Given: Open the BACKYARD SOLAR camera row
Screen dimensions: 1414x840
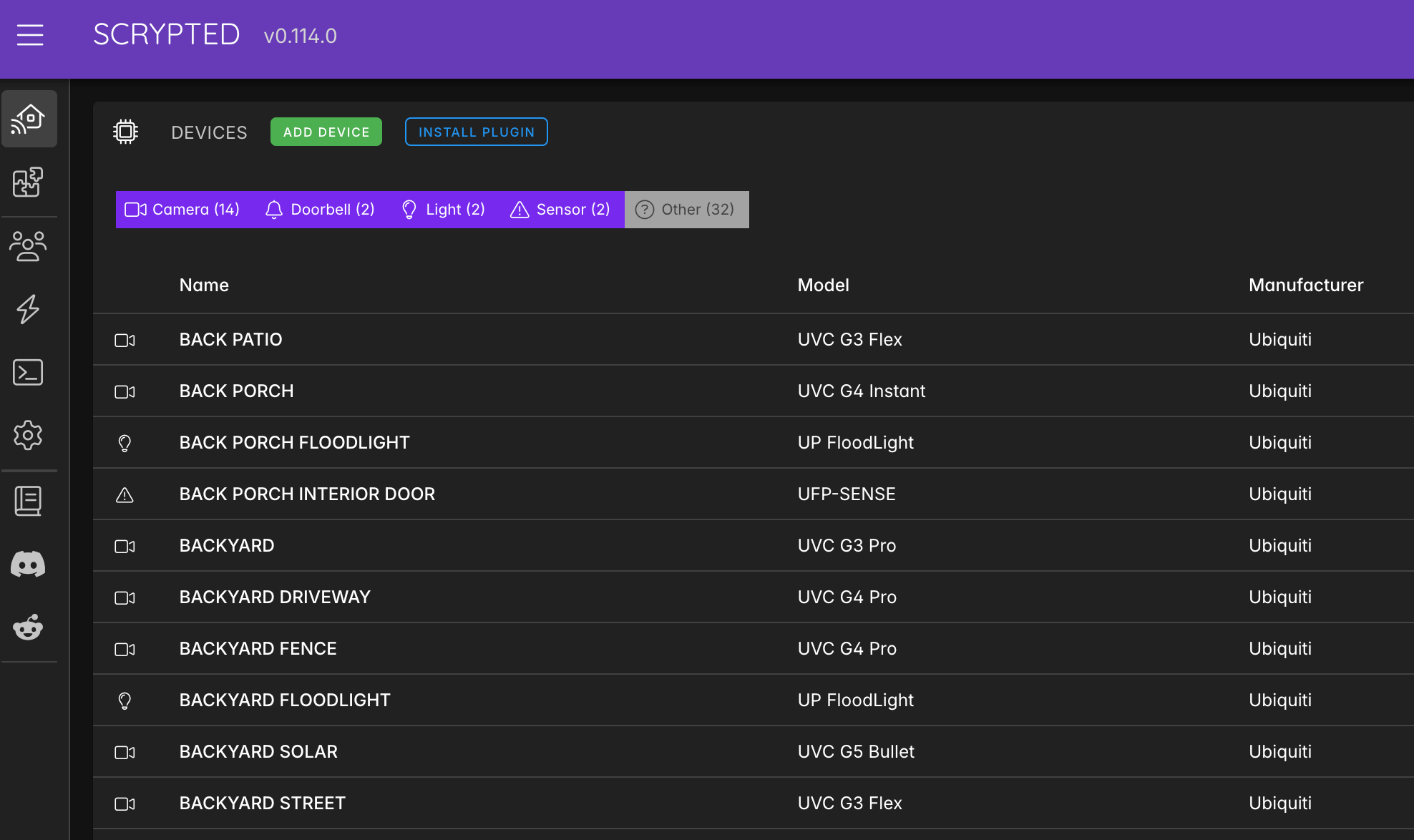Looking at the screenshot, I should coord(258,751).
